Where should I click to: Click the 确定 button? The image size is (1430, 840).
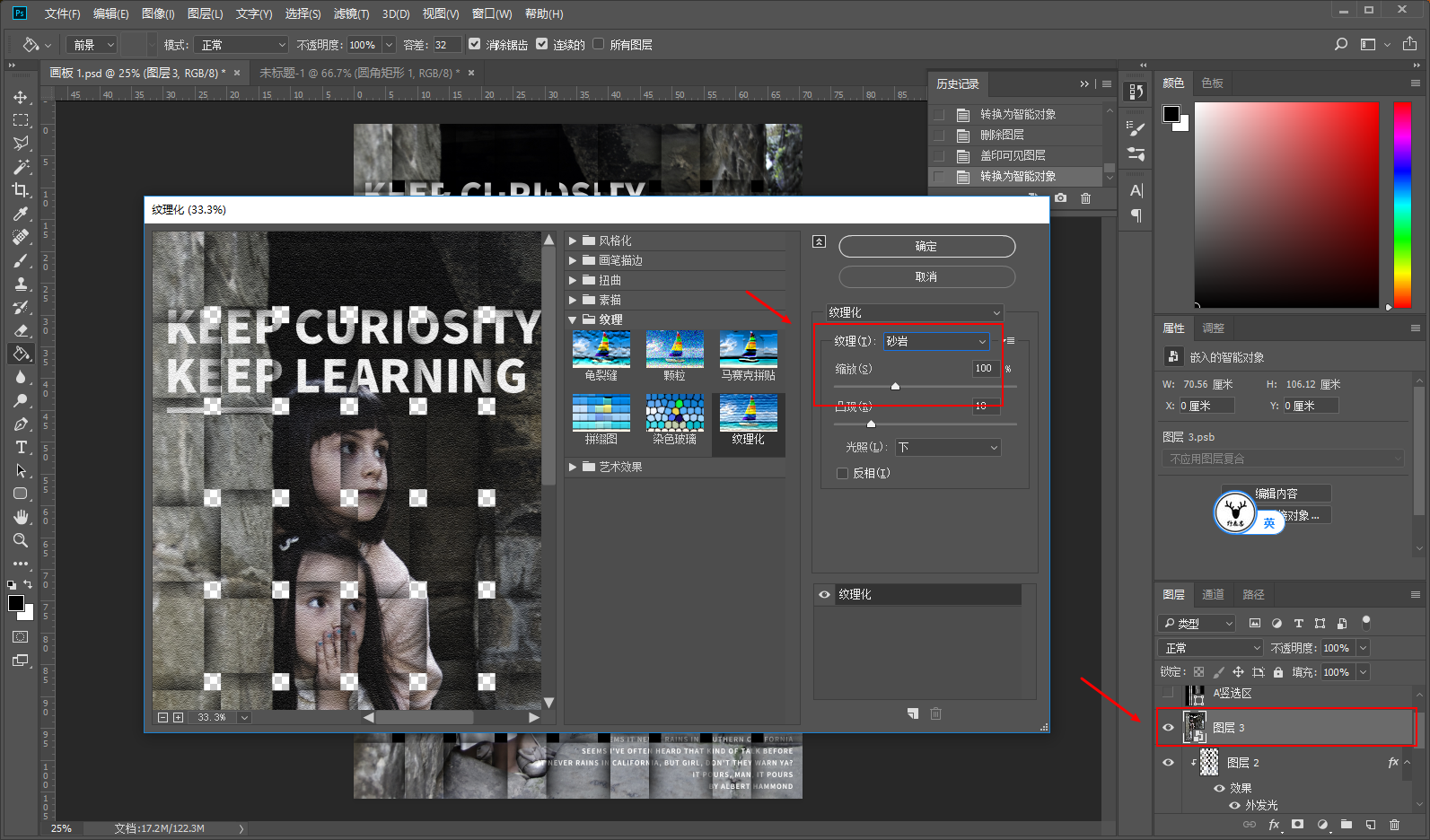926,246
